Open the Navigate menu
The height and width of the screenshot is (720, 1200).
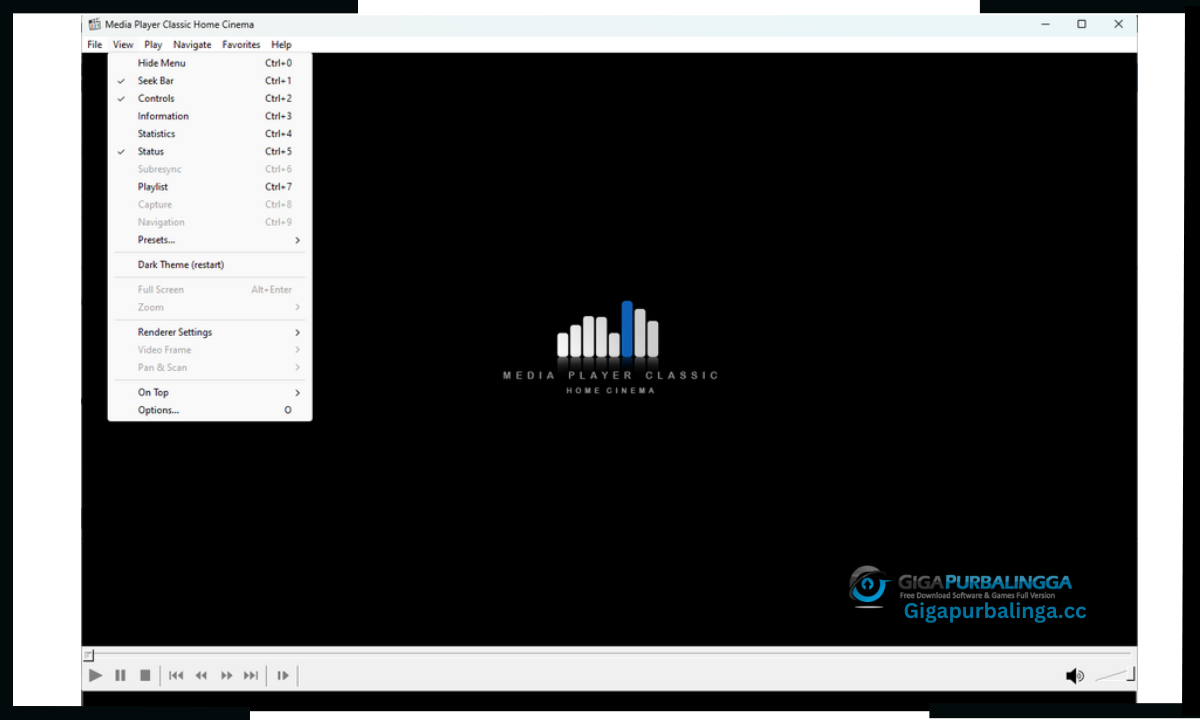point(192,45)
